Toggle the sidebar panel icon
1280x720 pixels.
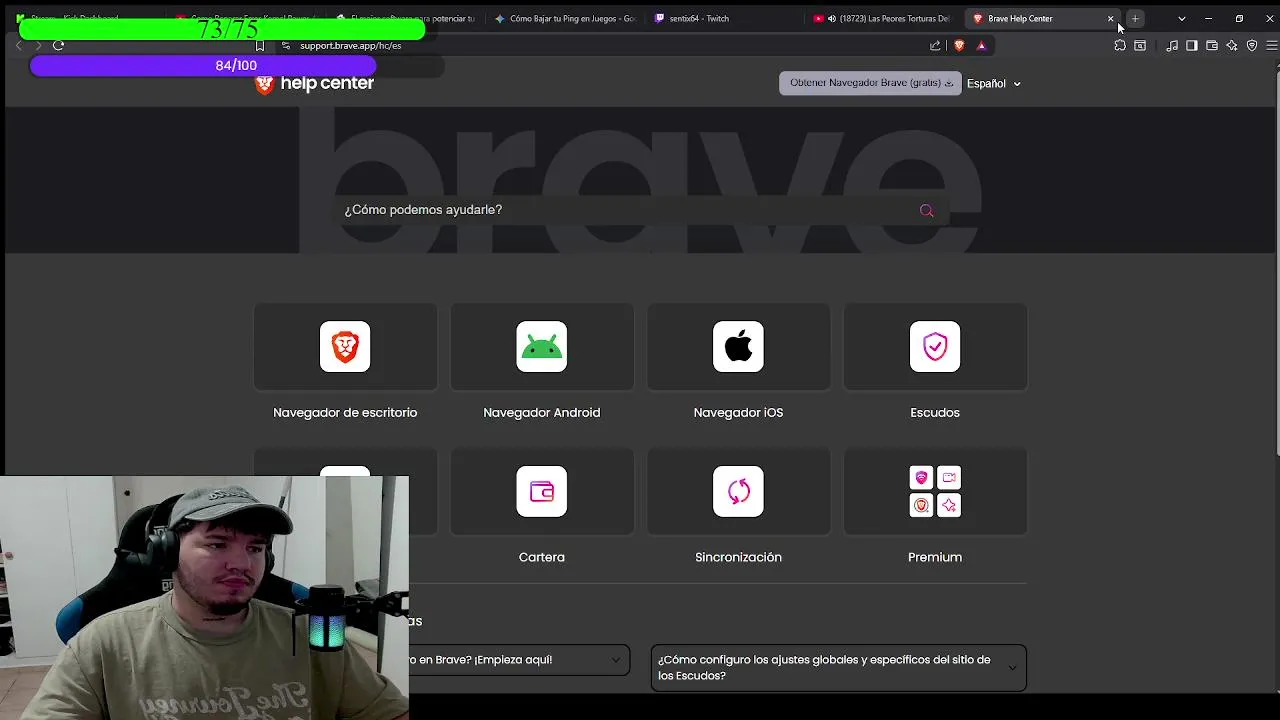[x=1192, y=45]
